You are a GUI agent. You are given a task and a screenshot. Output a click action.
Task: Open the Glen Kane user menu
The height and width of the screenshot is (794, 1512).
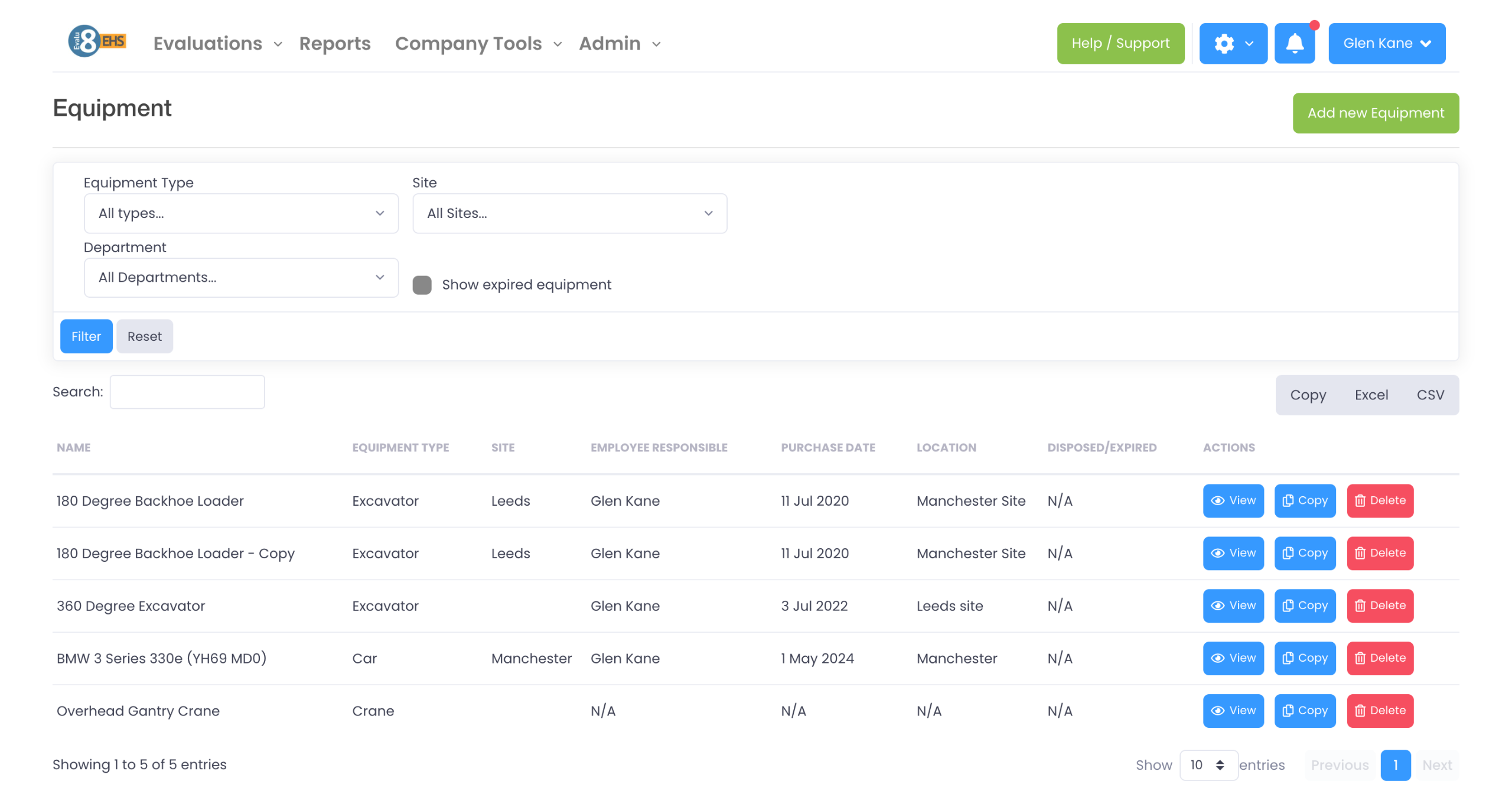[1386, 43]
